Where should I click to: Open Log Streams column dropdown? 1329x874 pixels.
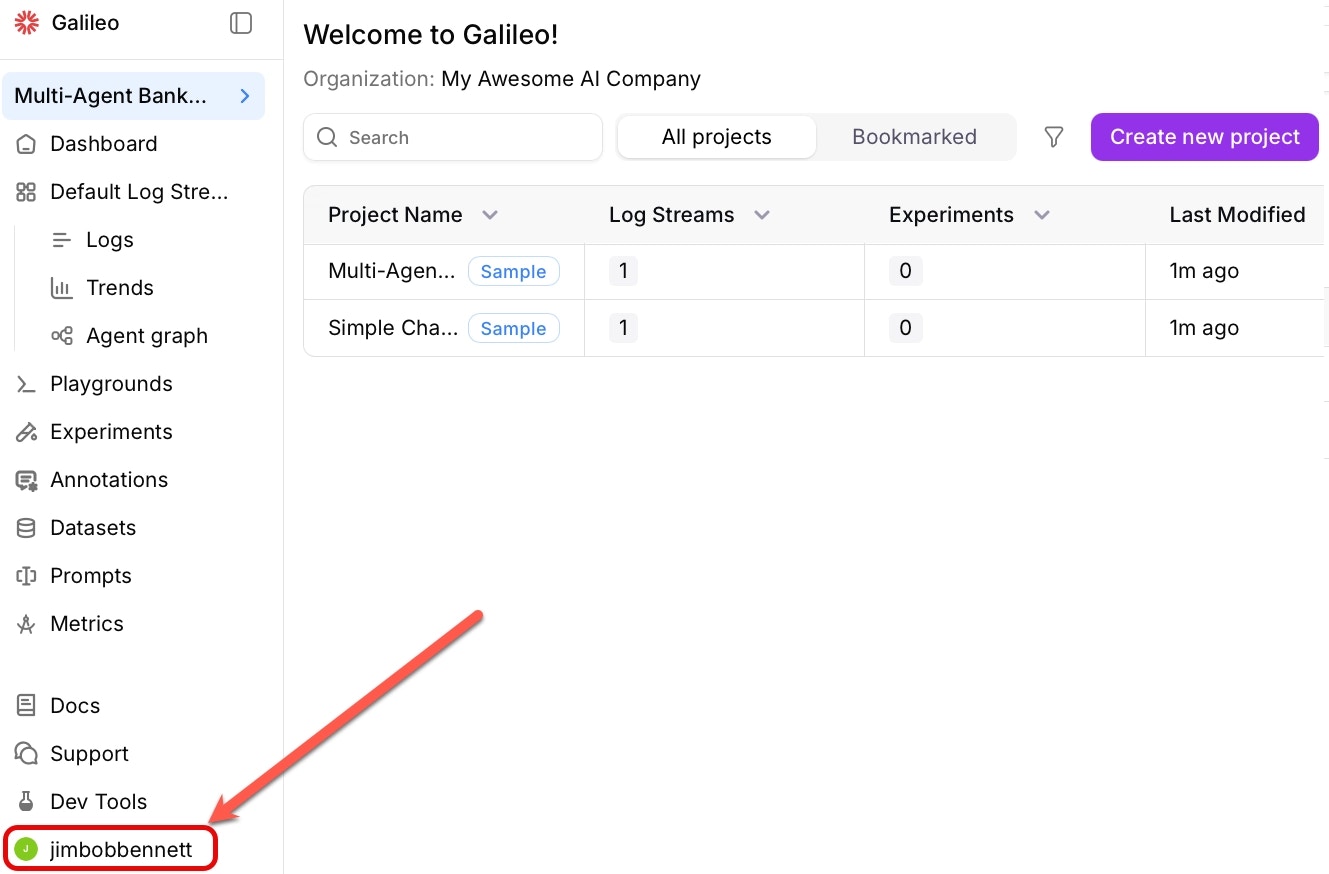click(x=762, y=215)
